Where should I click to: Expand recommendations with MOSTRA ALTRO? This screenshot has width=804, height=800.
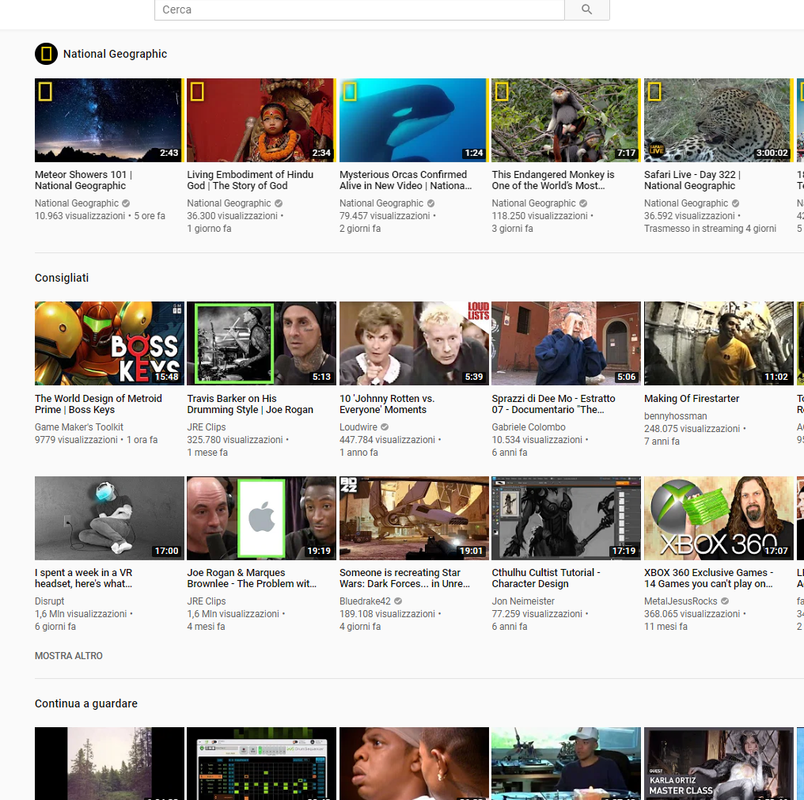pyautogui.click(x=69, y=656)
